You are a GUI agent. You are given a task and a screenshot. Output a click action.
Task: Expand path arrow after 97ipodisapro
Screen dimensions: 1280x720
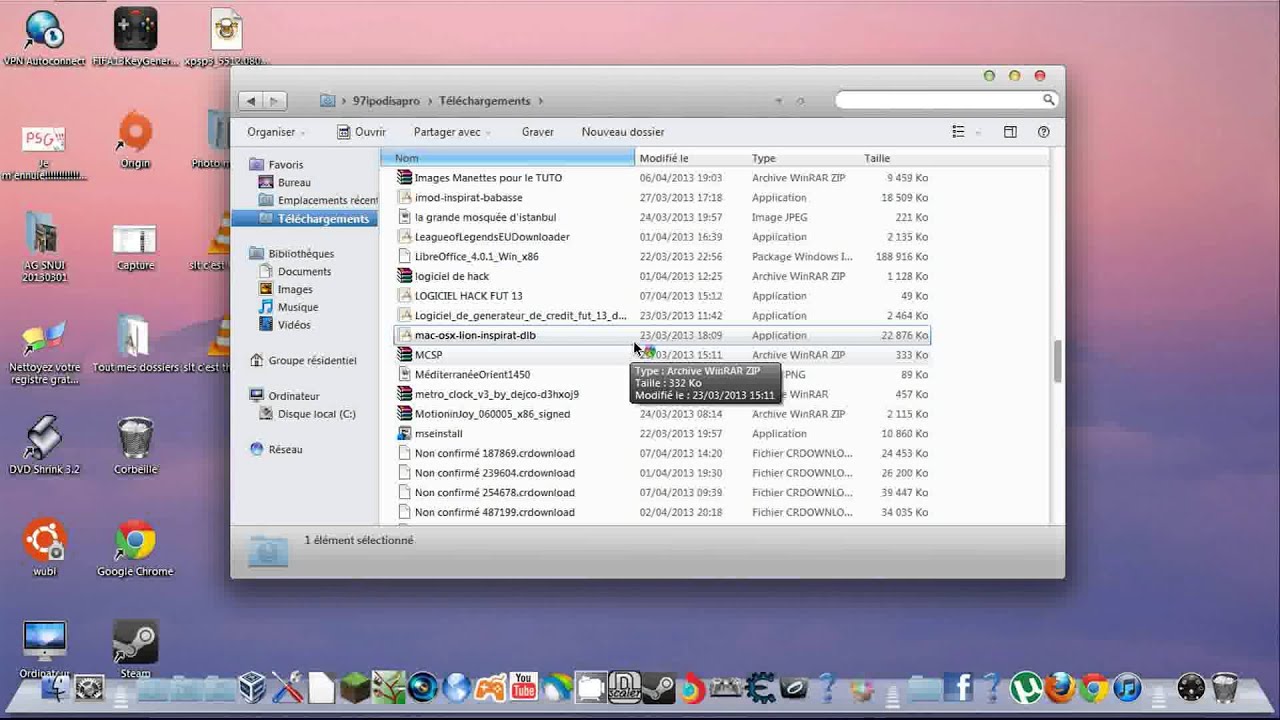(x=431, y=101)
